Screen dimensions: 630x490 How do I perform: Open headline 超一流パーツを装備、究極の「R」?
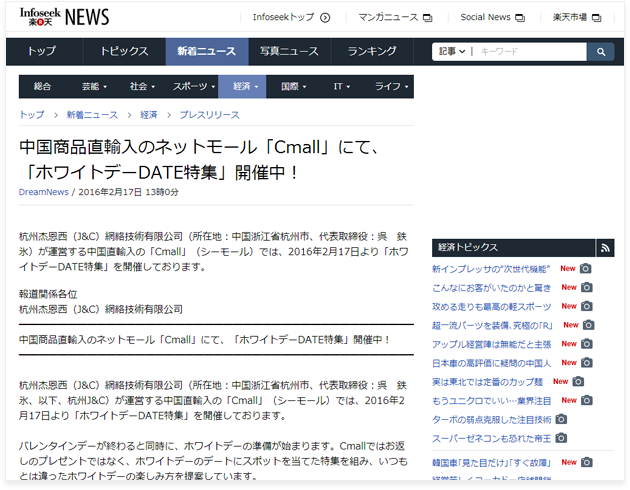pos(492,325)
